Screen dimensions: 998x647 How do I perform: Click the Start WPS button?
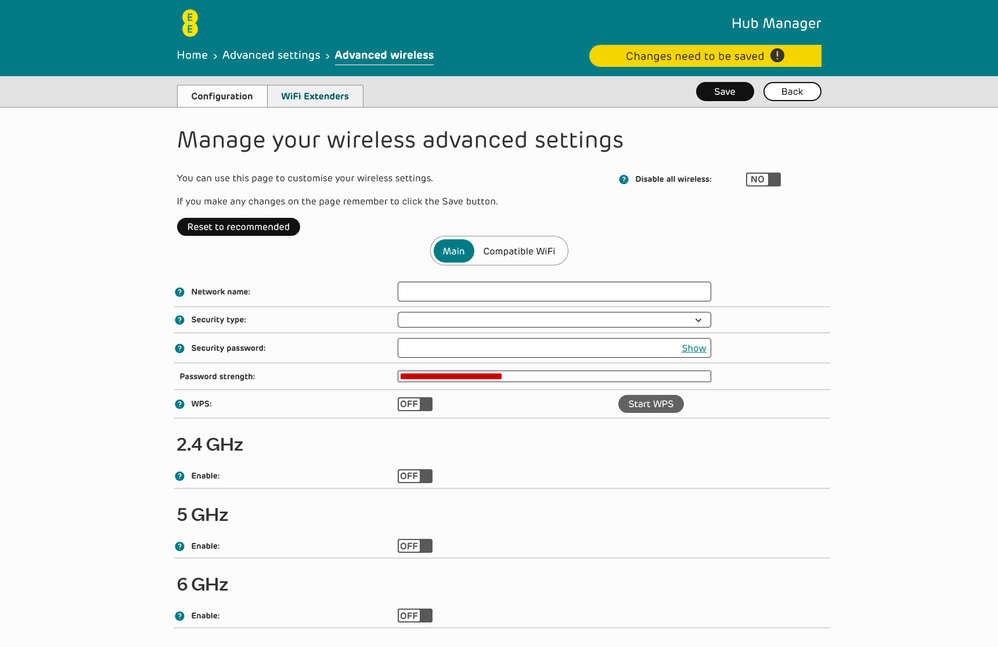click(650, 404)
